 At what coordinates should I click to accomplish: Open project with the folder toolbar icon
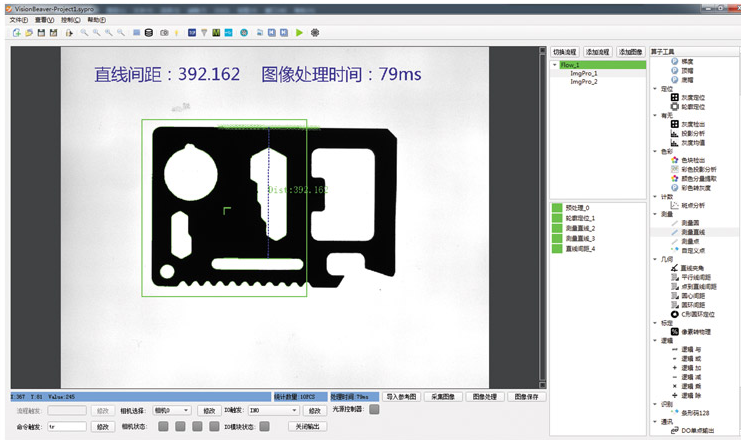[x=29, y=33]
